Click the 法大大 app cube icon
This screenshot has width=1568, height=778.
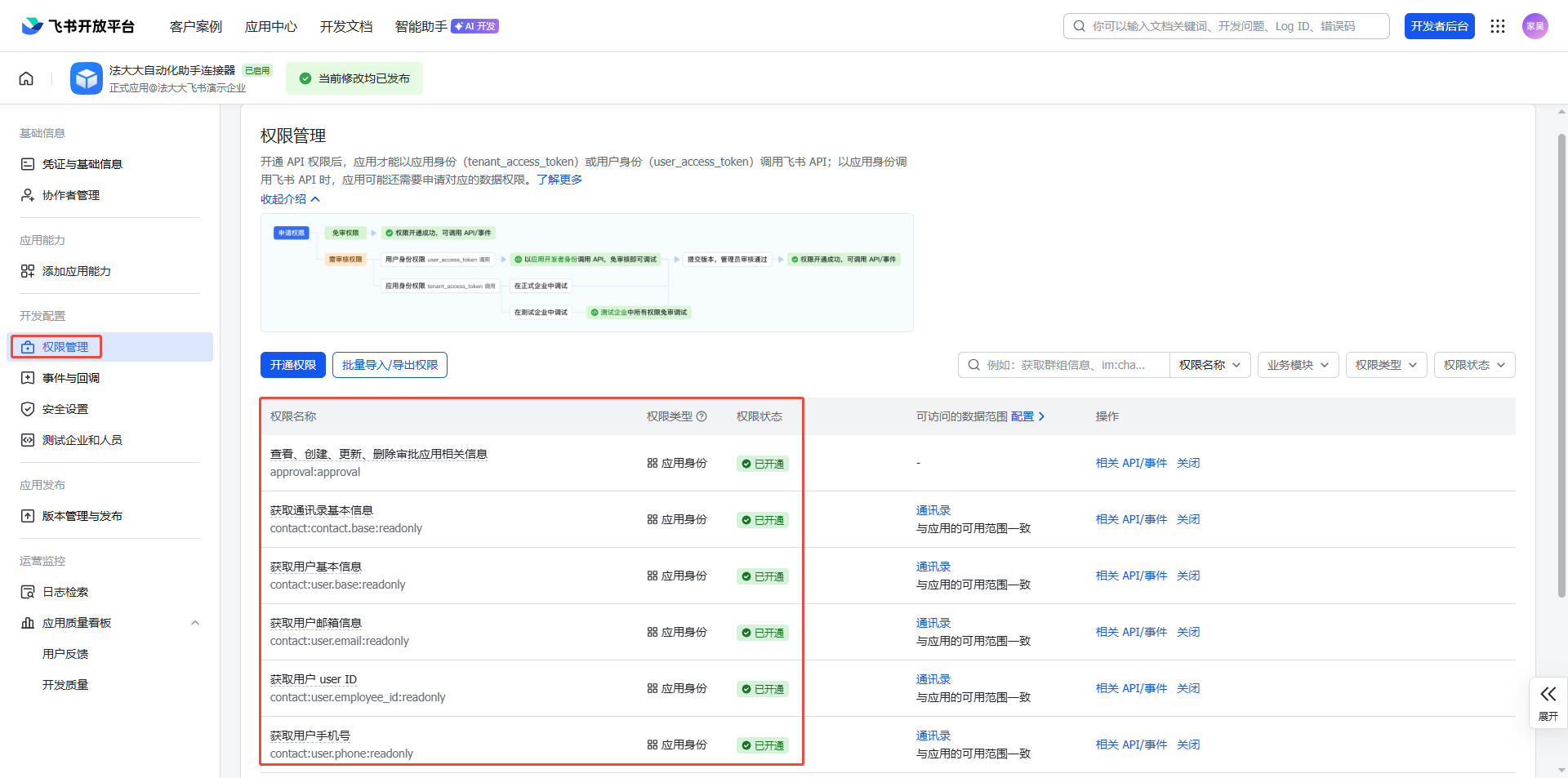pyautogui.click(x=87, y=78)
